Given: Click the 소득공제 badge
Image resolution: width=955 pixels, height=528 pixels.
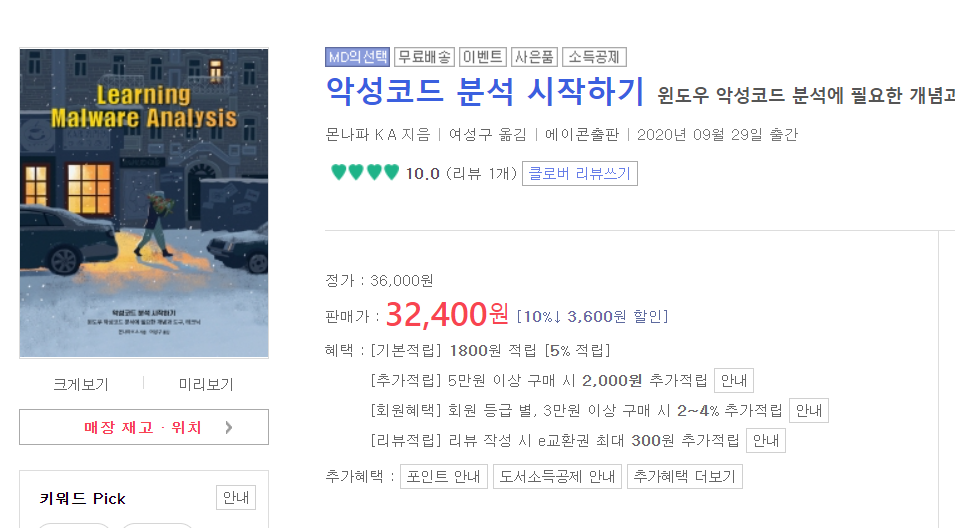Looking at the screenshot, I should pos(594,57).
